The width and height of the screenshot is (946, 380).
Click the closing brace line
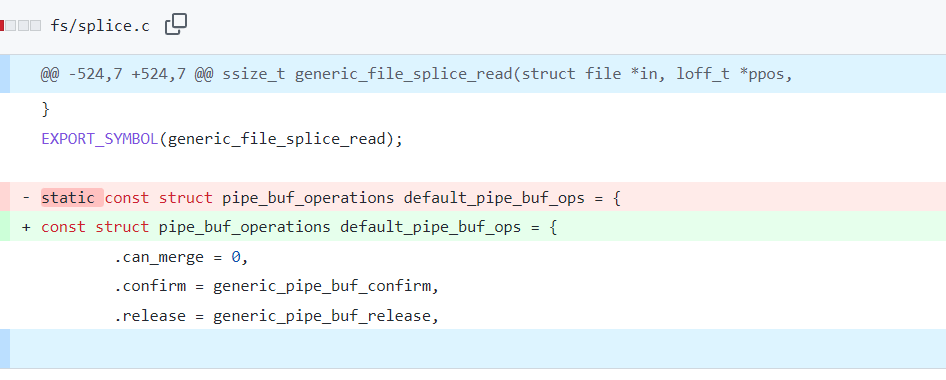point(45,109)
